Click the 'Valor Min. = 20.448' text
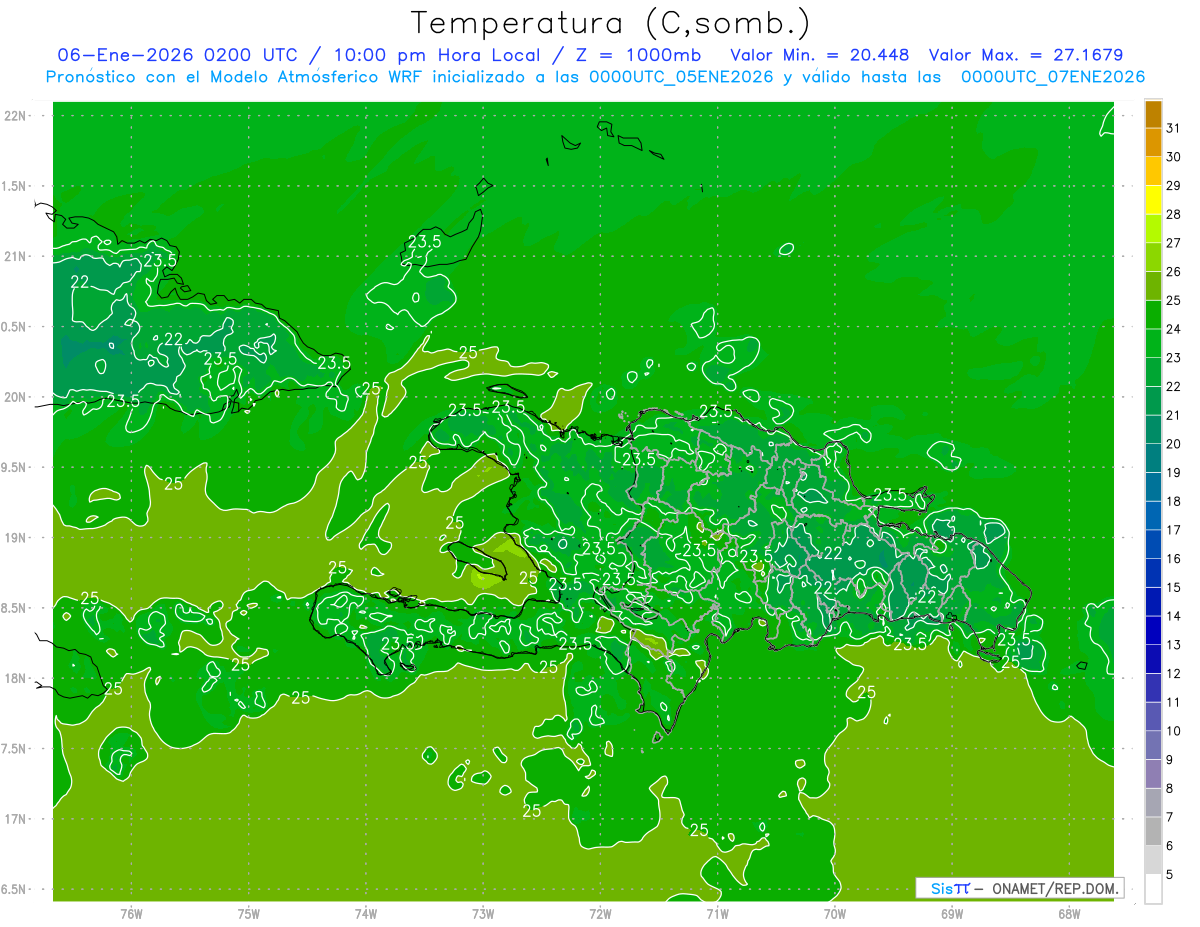This screenshot has height=927, width=1200. 820,55
